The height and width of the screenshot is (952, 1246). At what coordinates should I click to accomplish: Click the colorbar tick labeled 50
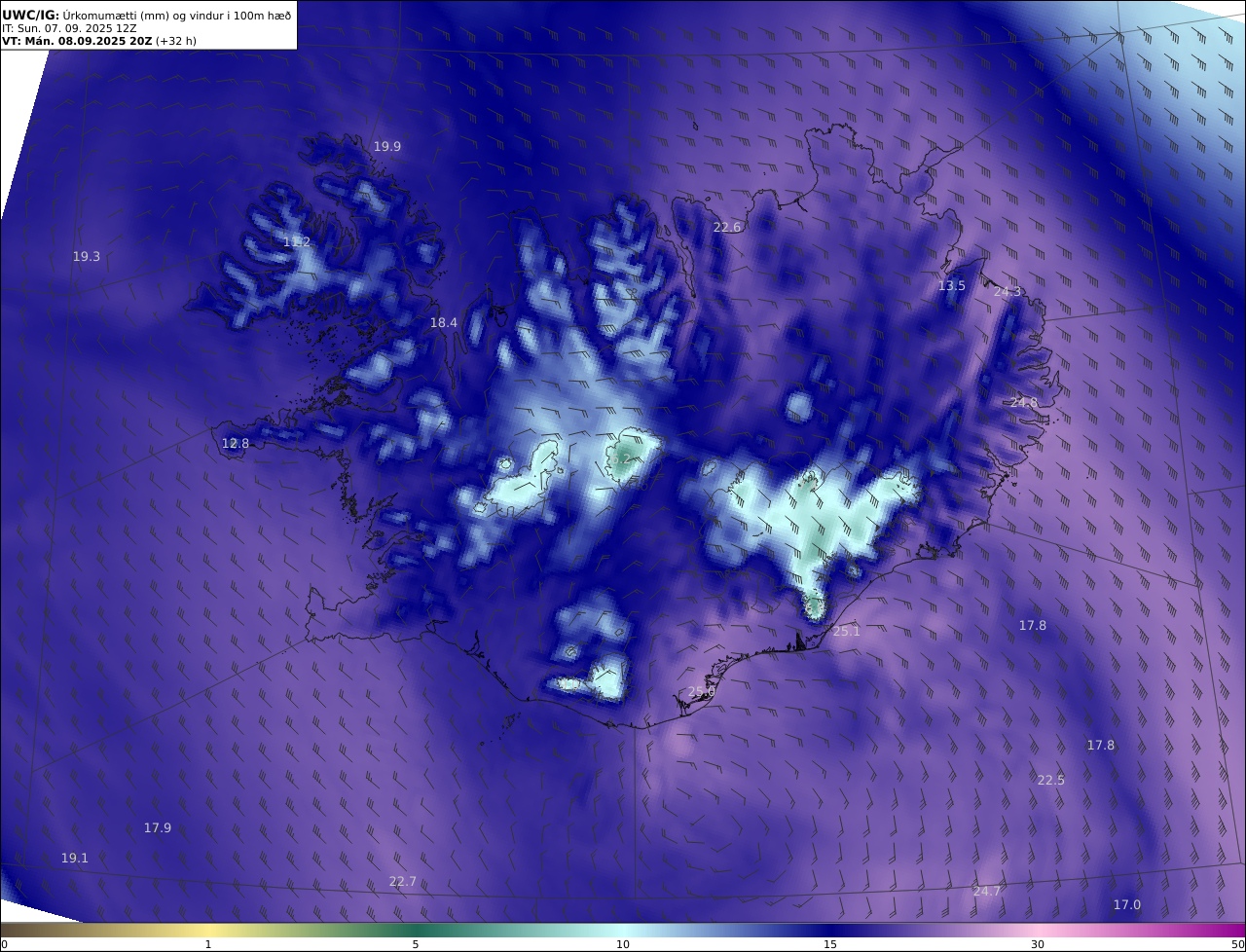coord(1238,944)
